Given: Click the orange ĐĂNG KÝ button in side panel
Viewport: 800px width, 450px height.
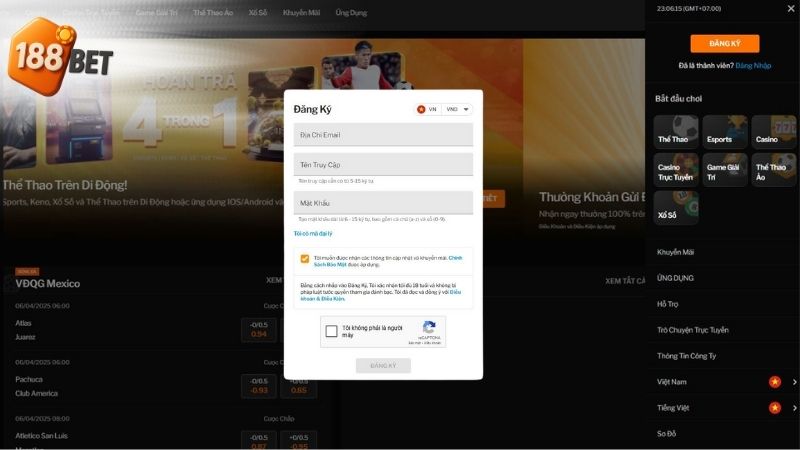Looking at the screenshot, I should coord(724,43).
